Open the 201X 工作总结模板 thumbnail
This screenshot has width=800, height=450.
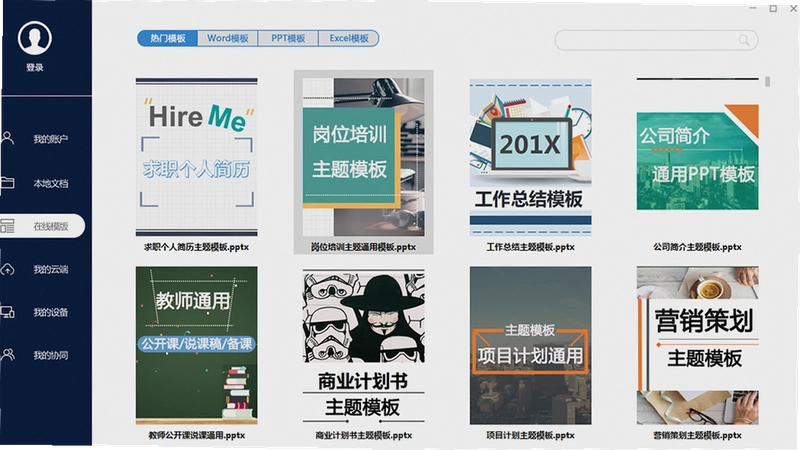tap(531, 157)
